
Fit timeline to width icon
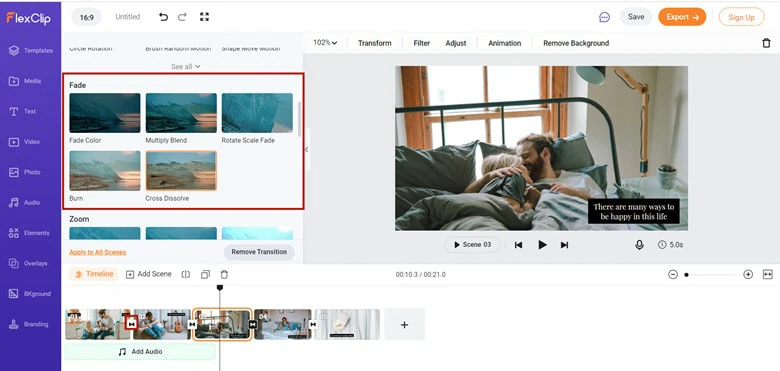[768, 275]
